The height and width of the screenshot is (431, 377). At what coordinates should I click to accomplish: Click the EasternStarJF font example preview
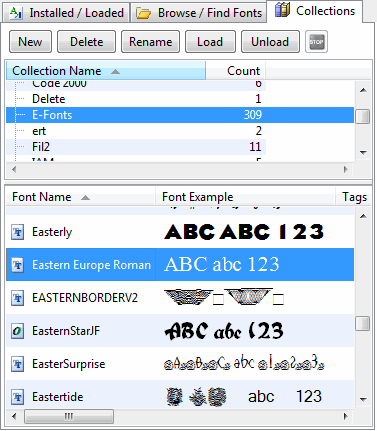224,331
